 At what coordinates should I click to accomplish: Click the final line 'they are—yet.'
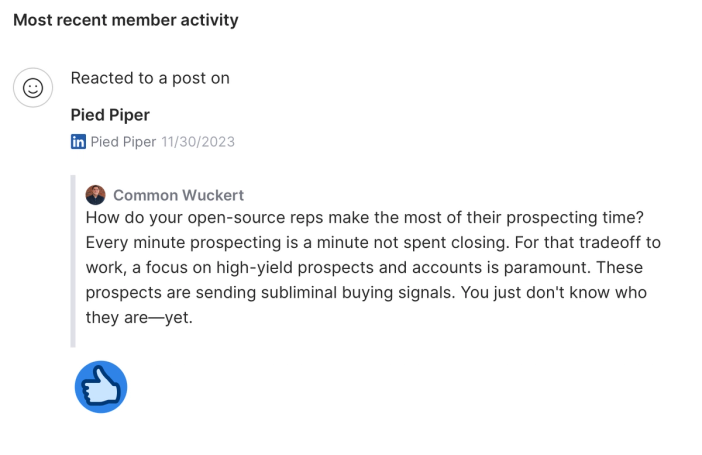point(139,318)
